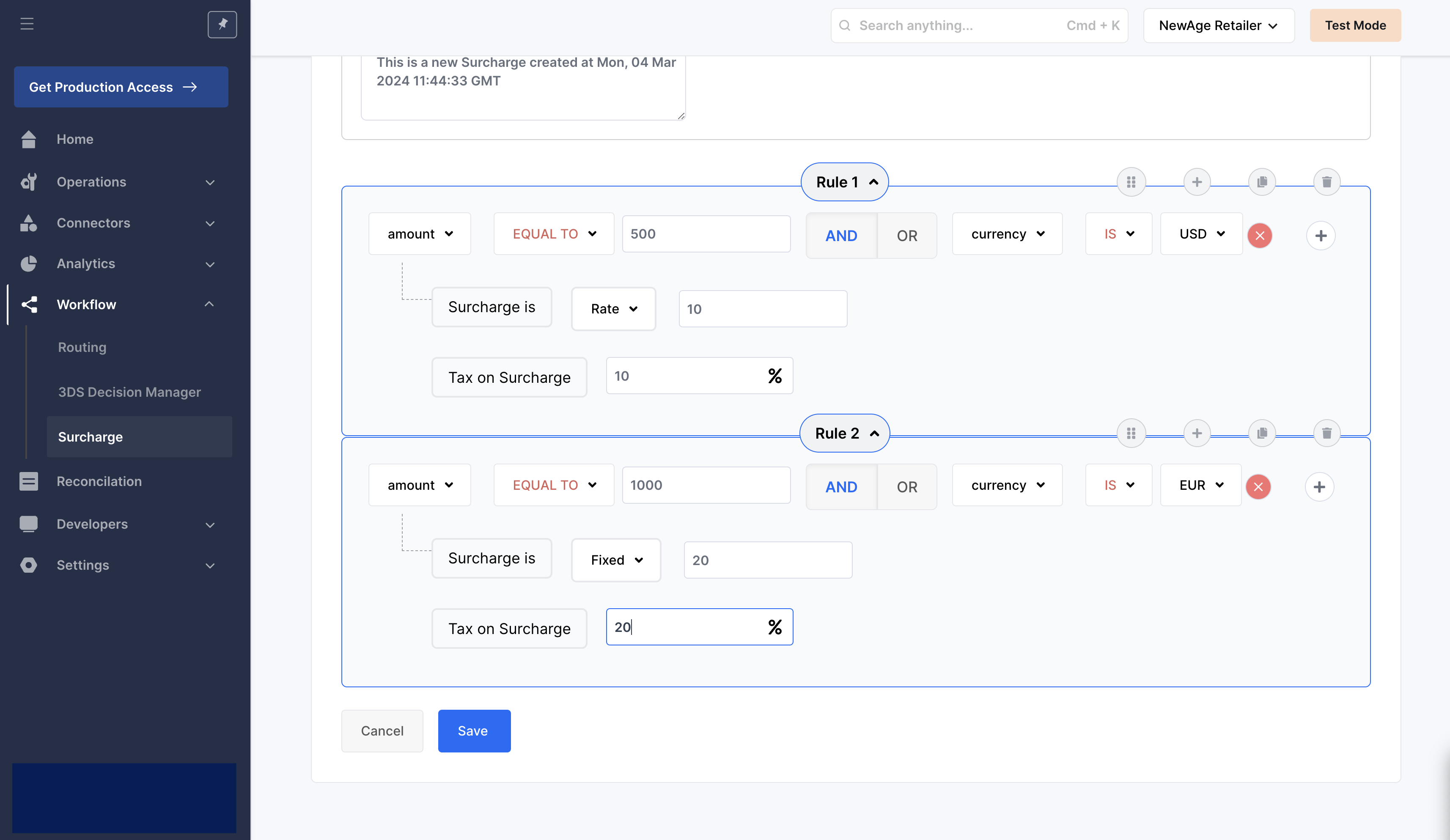Screen dimensions: 1450x840
Task: Remove the EUR currency condition
Action: click(1258, 487)
